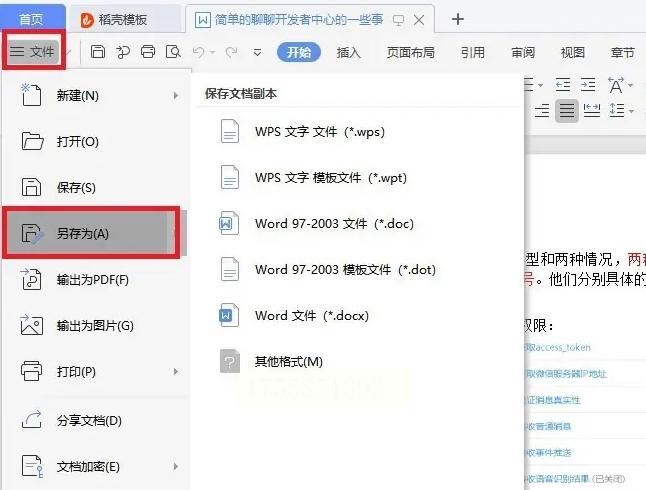Click the undo arrow icon
This screenshot has width=646, height=490.
pos(199,52)
